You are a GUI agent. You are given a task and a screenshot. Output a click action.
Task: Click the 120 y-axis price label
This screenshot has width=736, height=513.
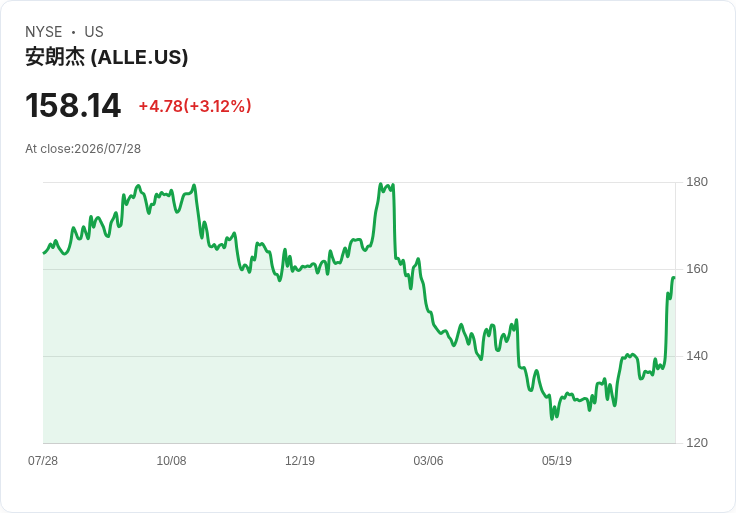coord(697,443)
